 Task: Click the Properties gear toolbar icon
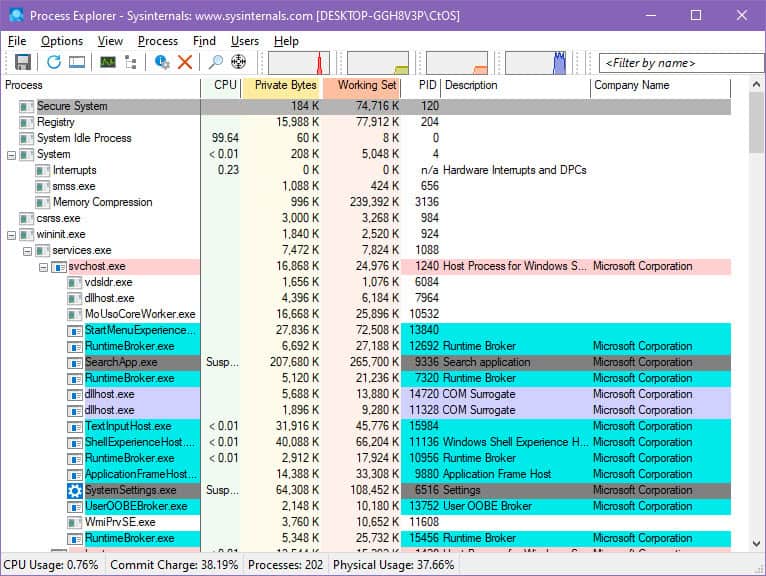pyautogui.click(x=162, y=62)
